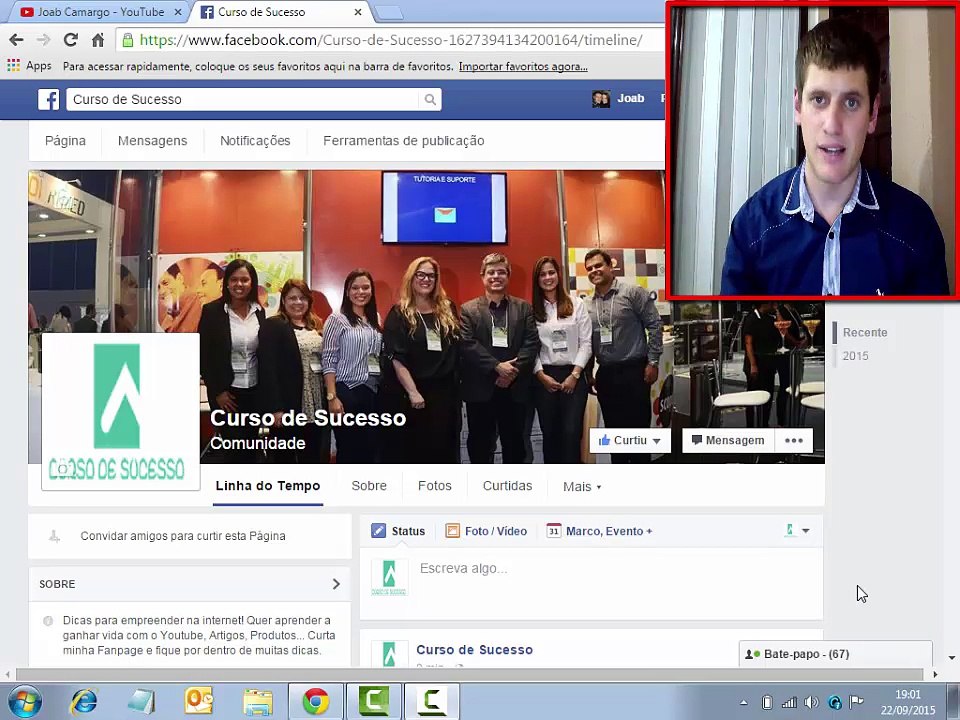Open the Joab profile picture

[x=601, y=99]
